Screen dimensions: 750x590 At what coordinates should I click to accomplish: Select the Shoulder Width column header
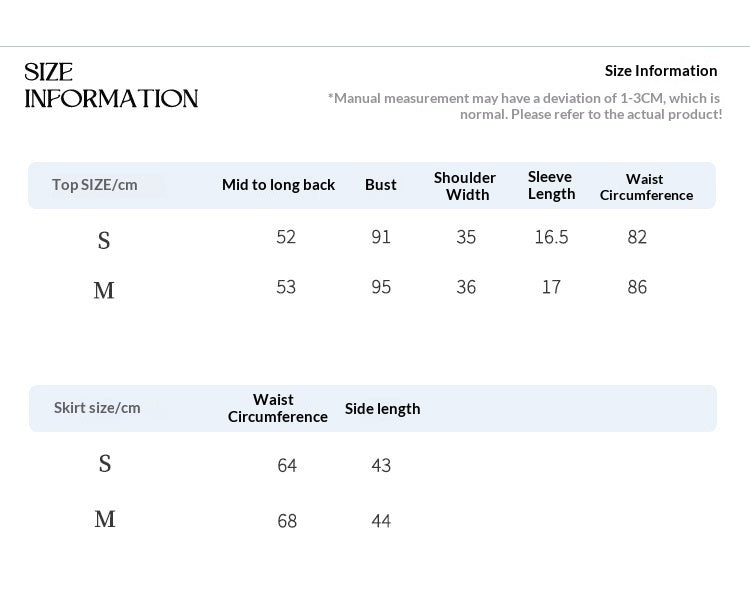465,186
